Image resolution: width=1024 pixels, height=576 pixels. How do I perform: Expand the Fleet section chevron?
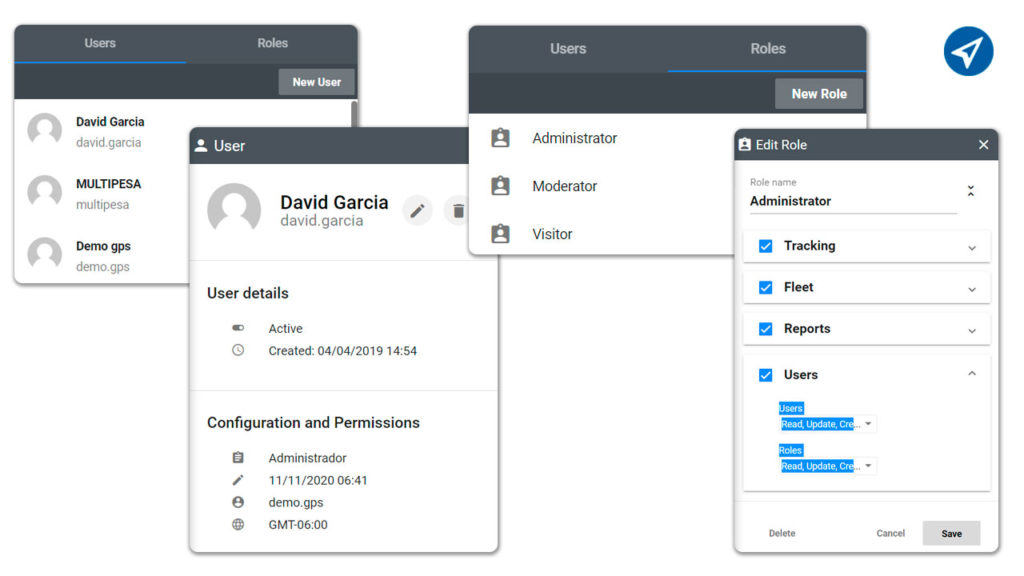(x=972, y=289)
